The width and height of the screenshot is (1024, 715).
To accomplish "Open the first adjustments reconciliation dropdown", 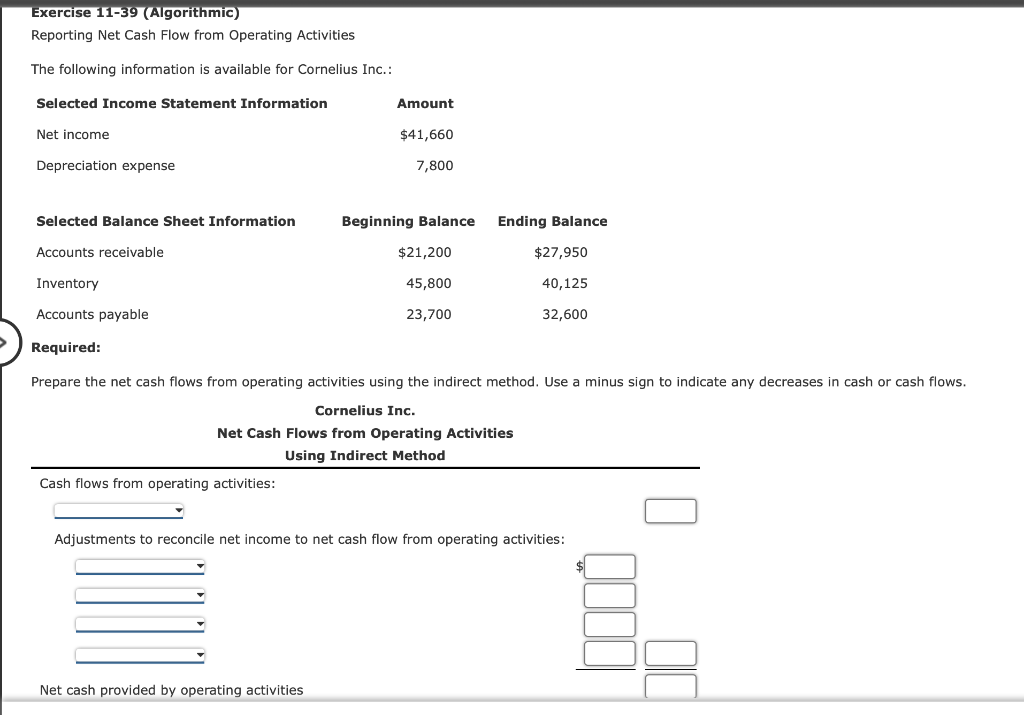I will (140, 565).
